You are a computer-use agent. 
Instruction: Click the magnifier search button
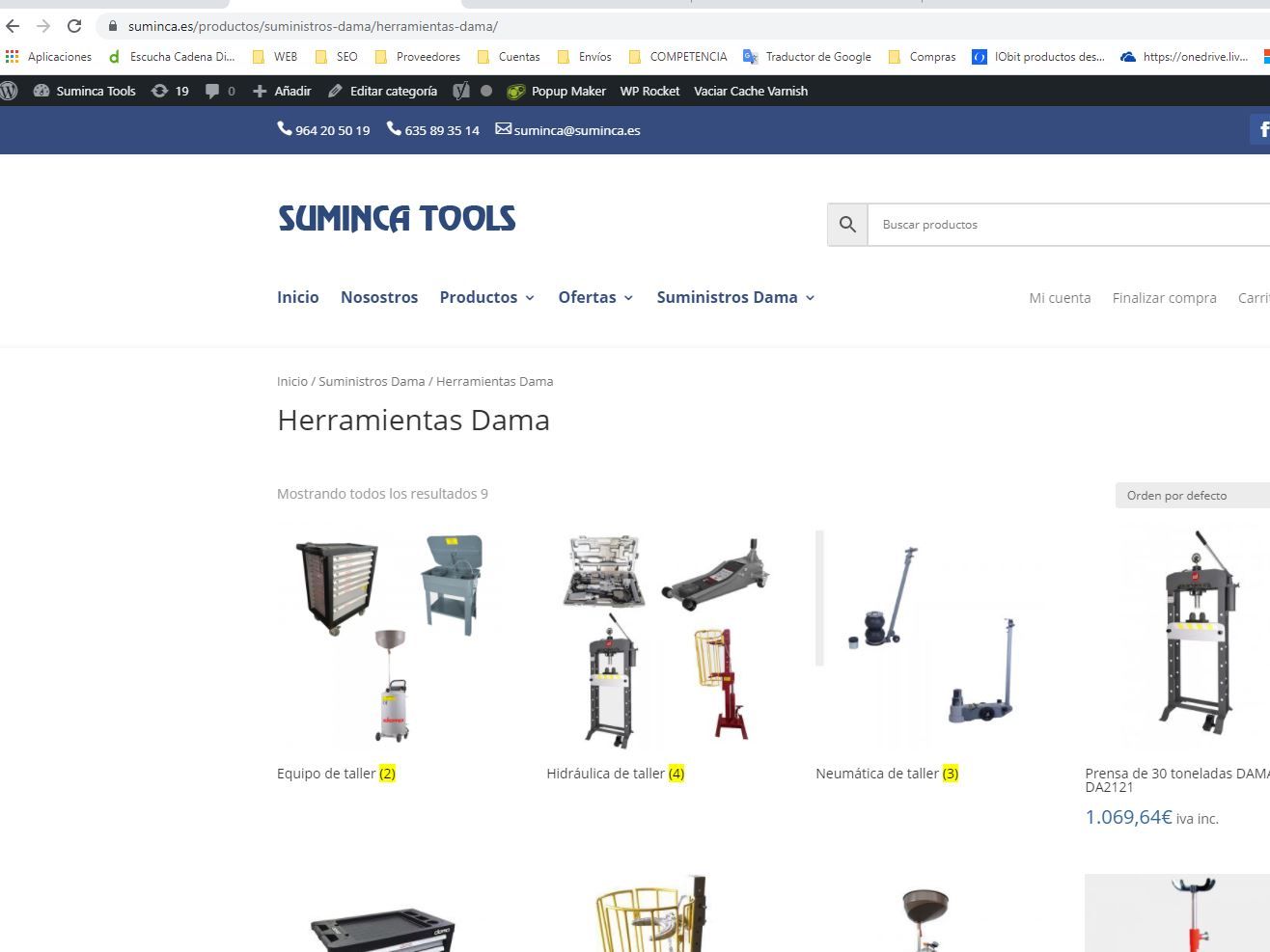pos(847,225)
